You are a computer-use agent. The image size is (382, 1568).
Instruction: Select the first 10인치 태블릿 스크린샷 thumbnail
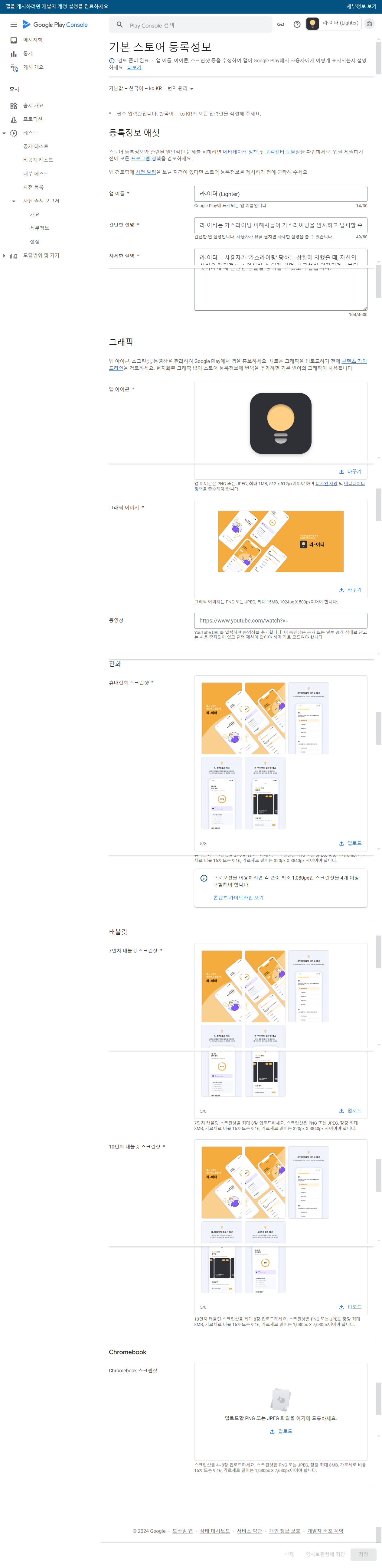click(x=222, y=1183)
